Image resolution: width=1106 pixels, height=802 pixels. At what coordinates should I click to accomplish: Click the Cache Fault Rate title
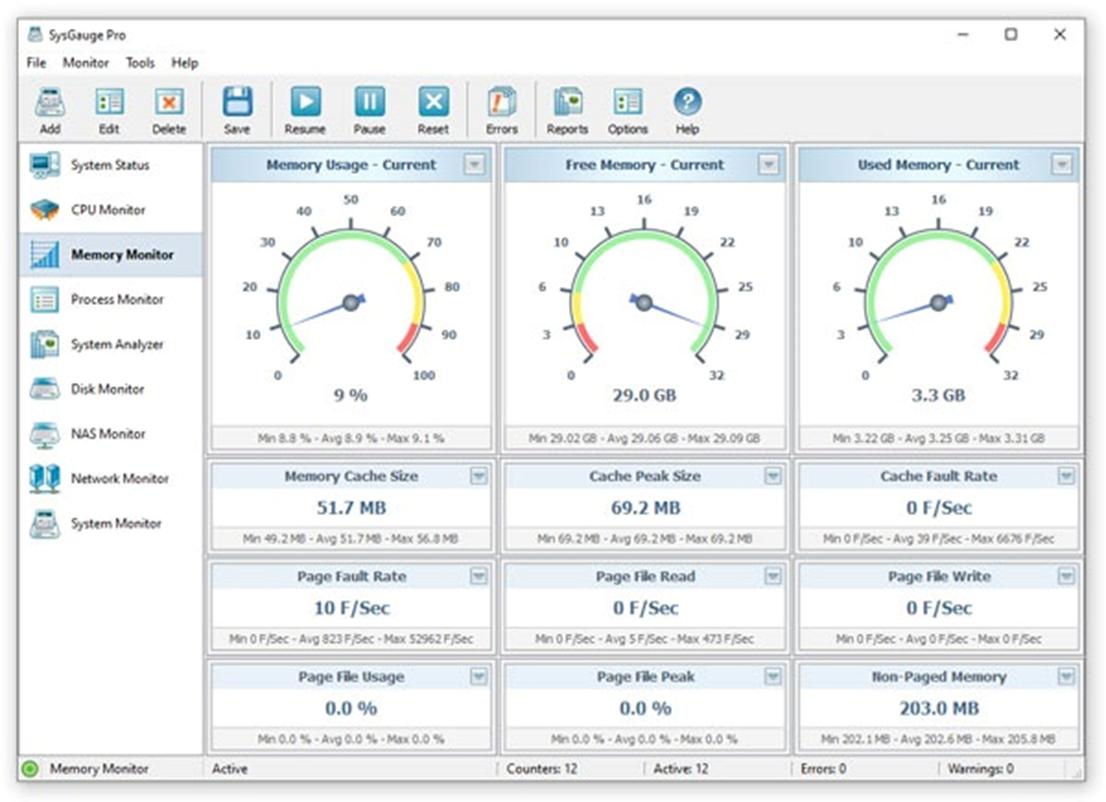pos(939,476)
